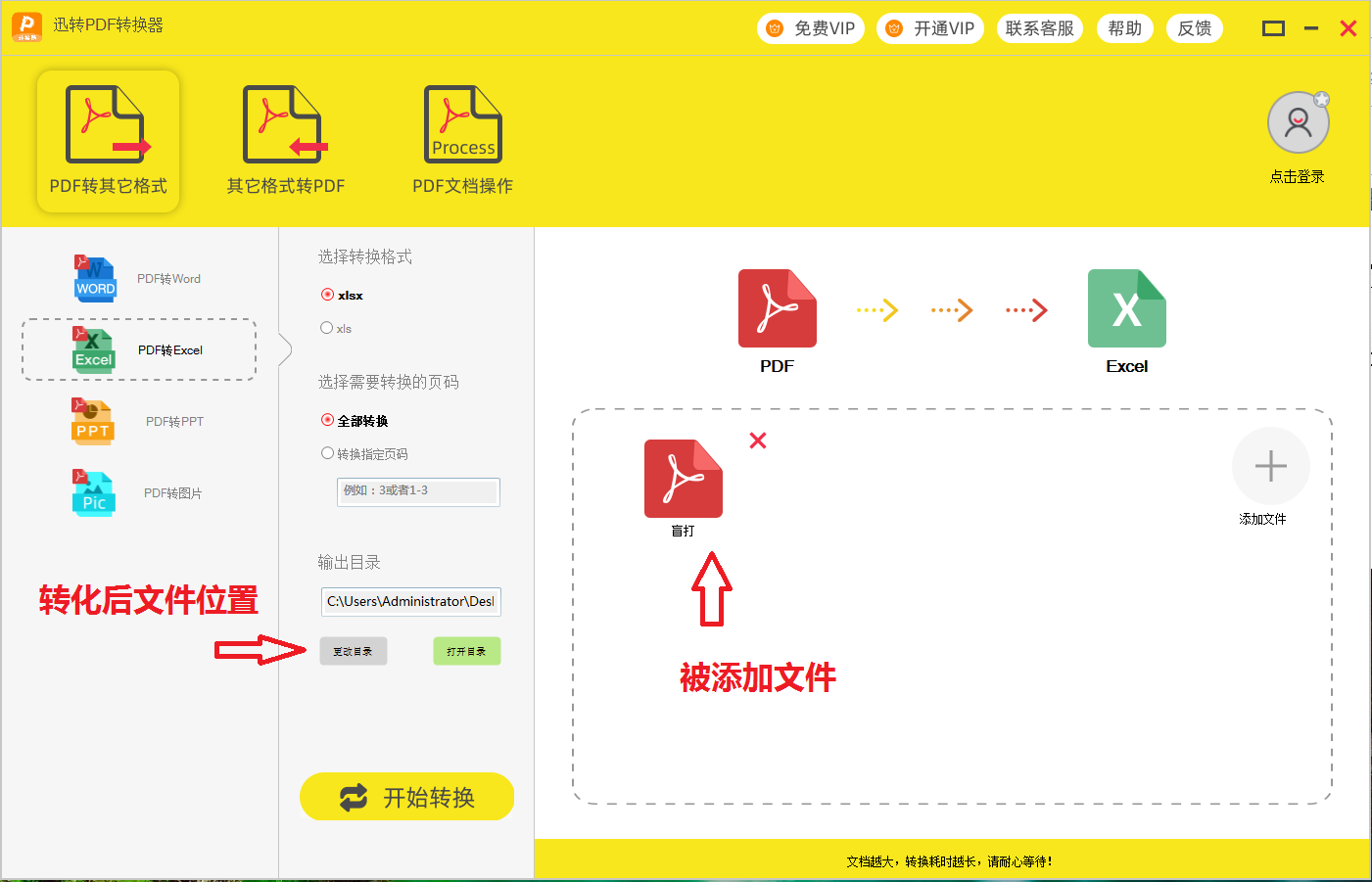Select the xlsx output format
The height and width of the screenshot is (882, 1372).
tap(342, 295)
